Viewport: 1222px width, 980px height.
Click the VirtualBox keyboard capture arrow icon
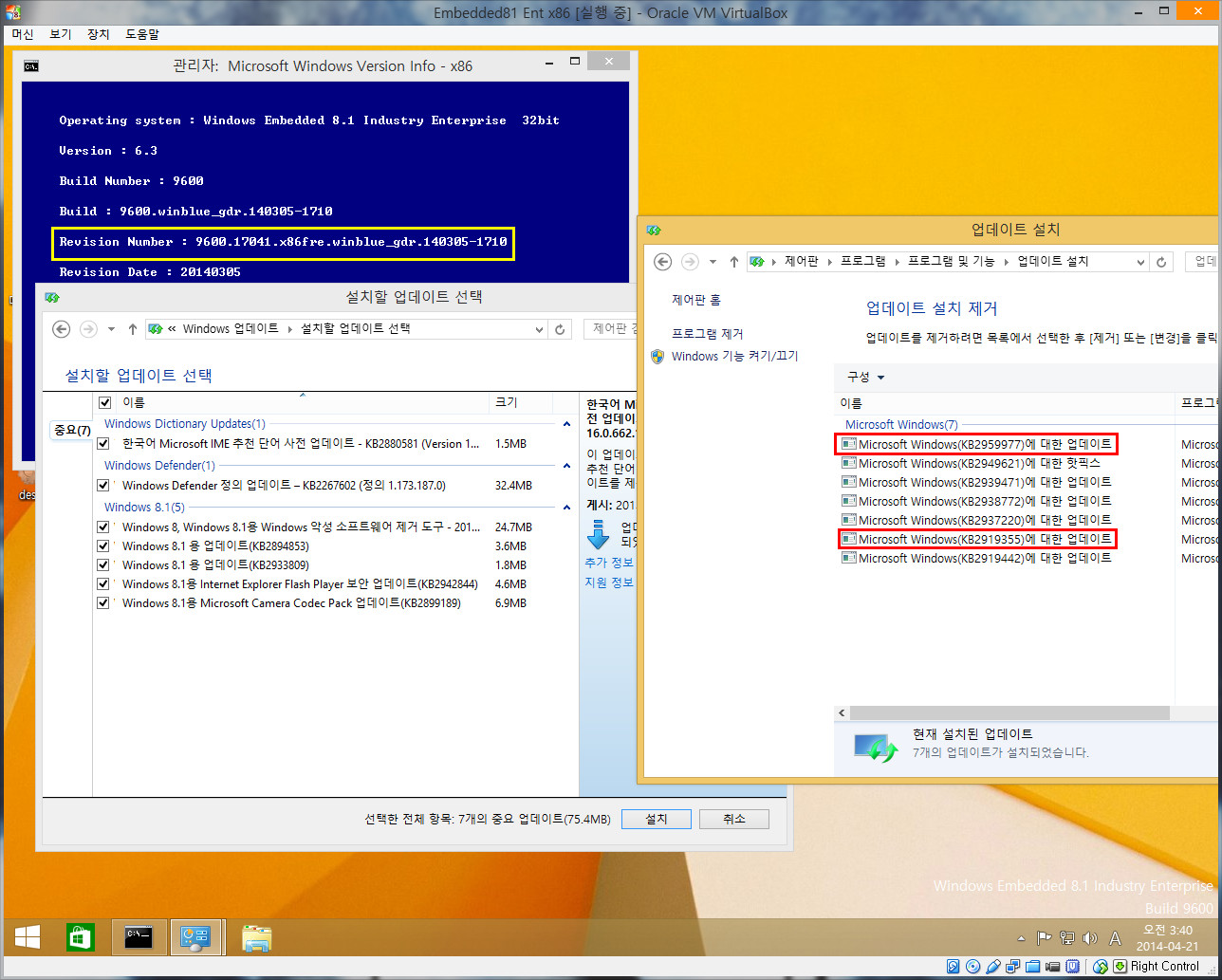(x=1120, y=967)
